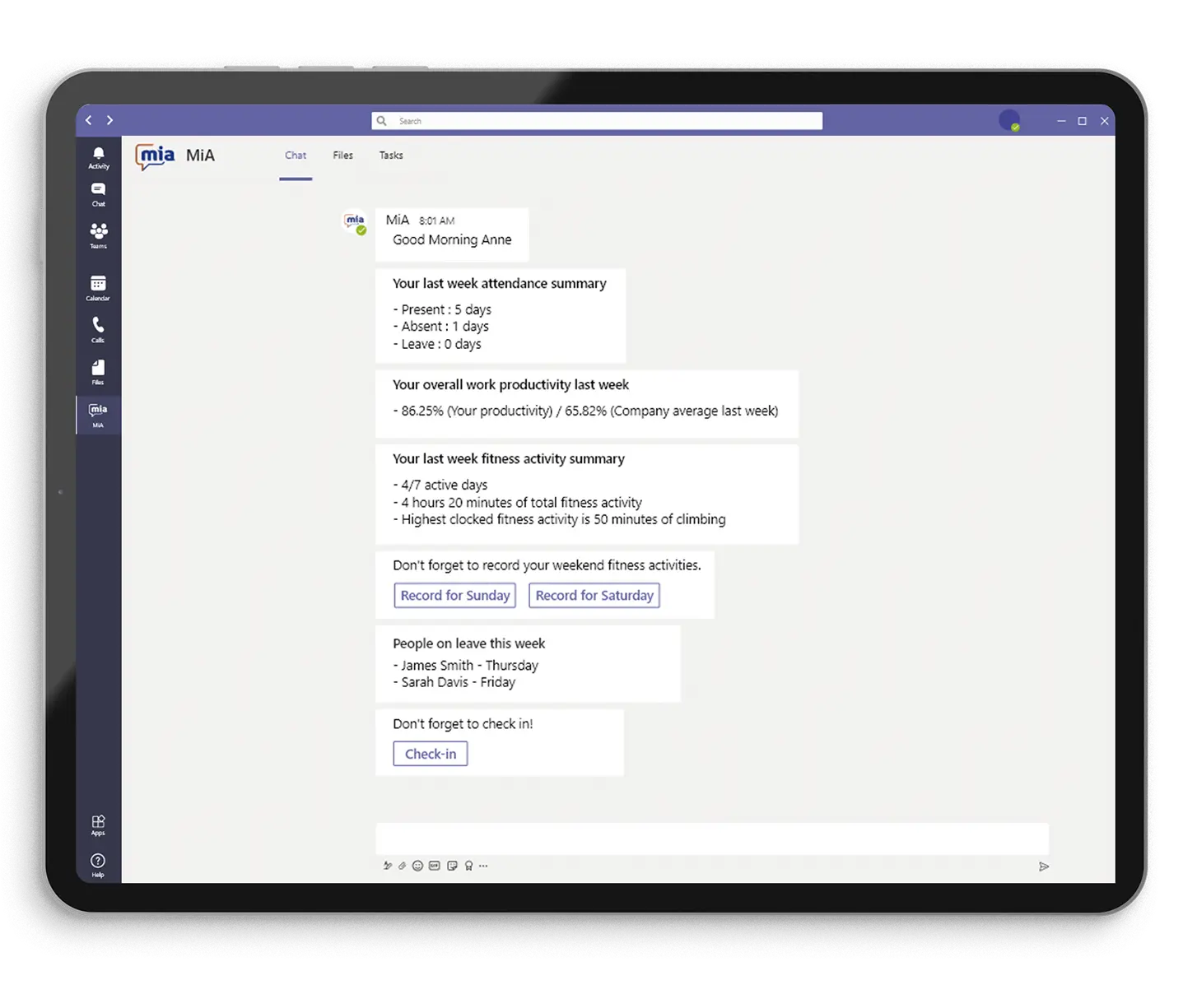
Task: Open the Calls section in sidebar
Action: pos(98,330)
